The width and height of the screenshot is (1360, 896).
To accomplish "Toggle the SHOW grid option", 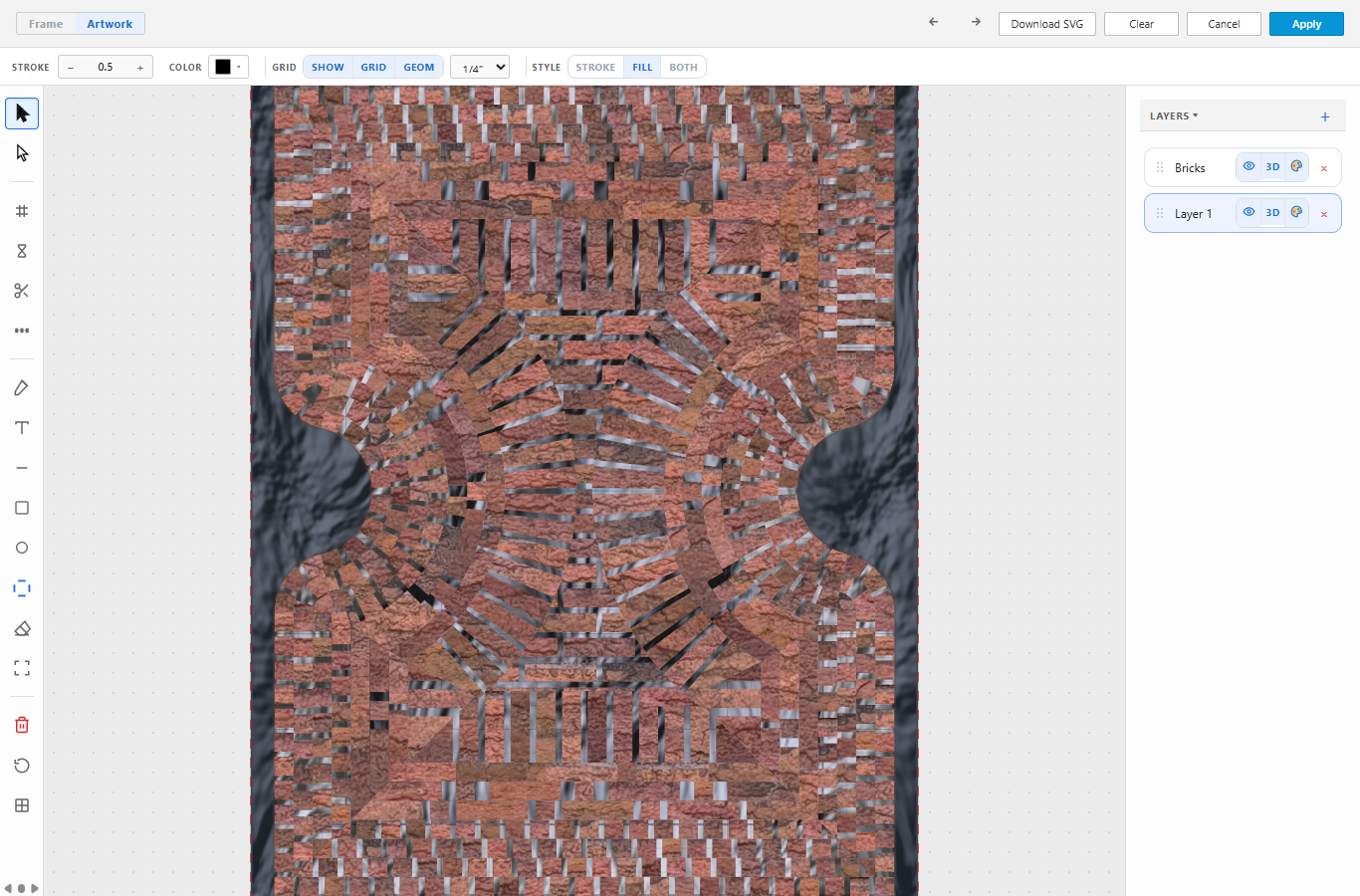I will [x=328, y=68].
